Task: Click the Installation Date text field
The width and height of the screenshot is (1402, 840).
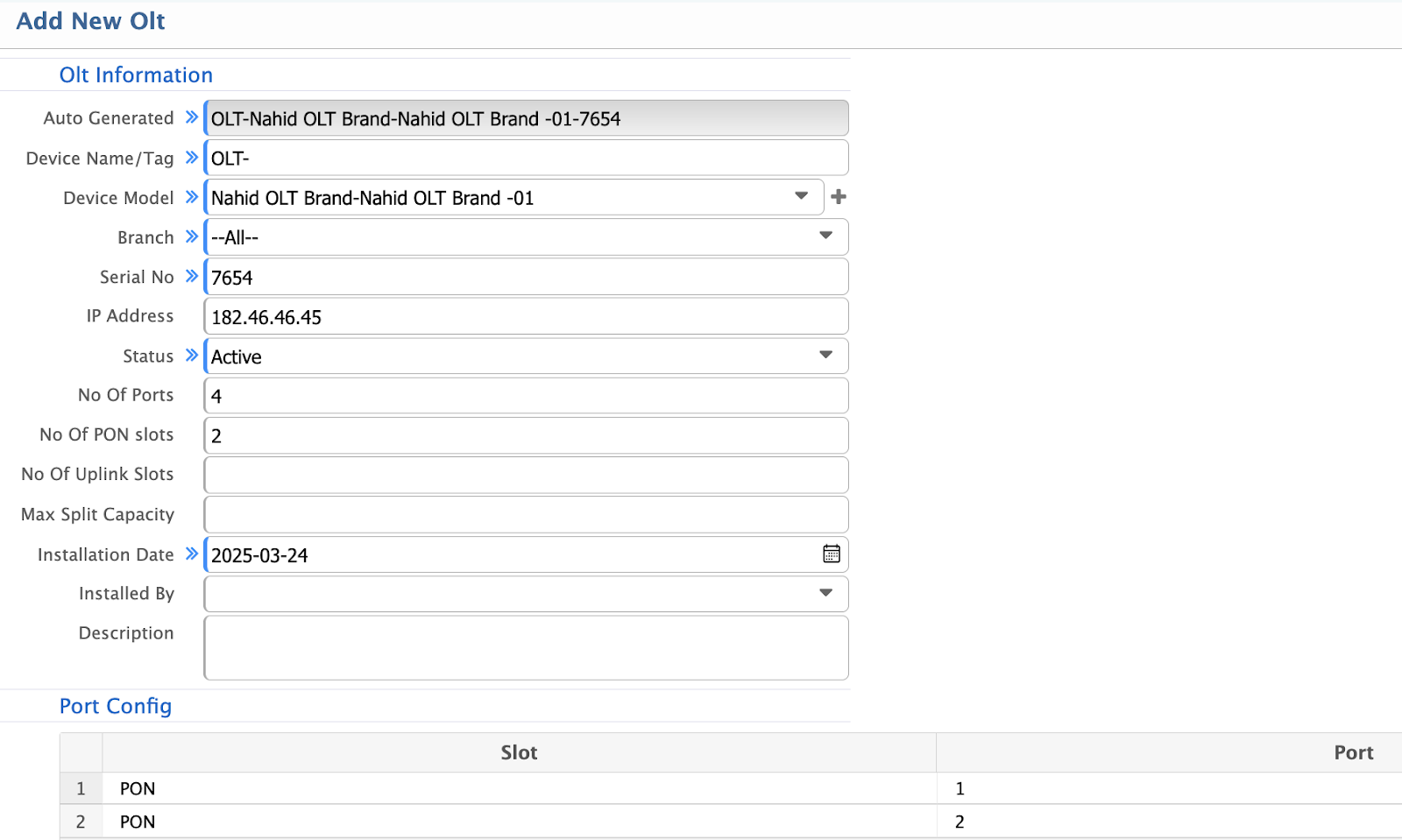Action: pos(508,554)
